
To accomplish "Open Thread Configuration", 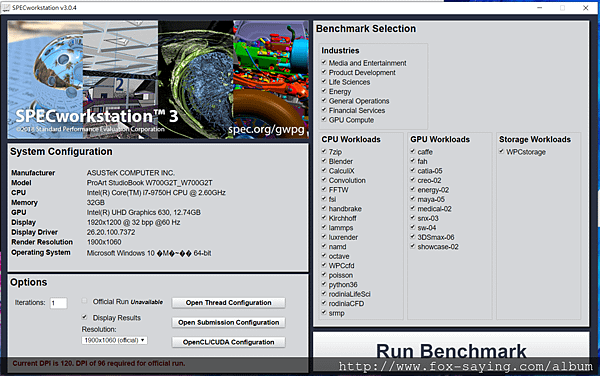I will (228, 303).
